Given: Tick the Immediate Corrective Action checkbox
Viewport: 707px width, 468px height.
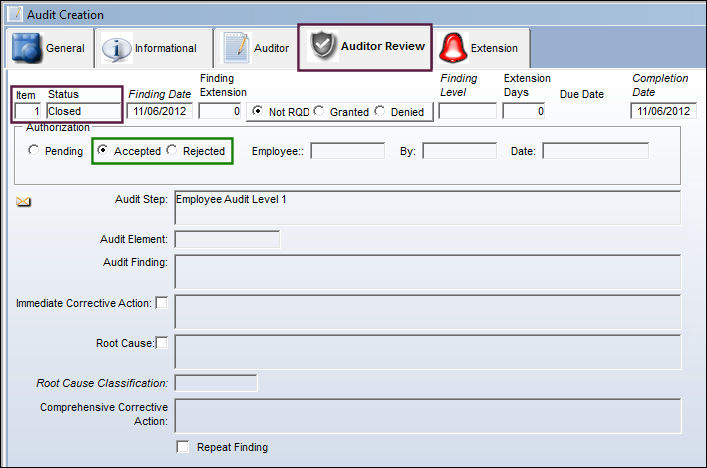Looking at the screenshot, I should click(x=161, y=303).
